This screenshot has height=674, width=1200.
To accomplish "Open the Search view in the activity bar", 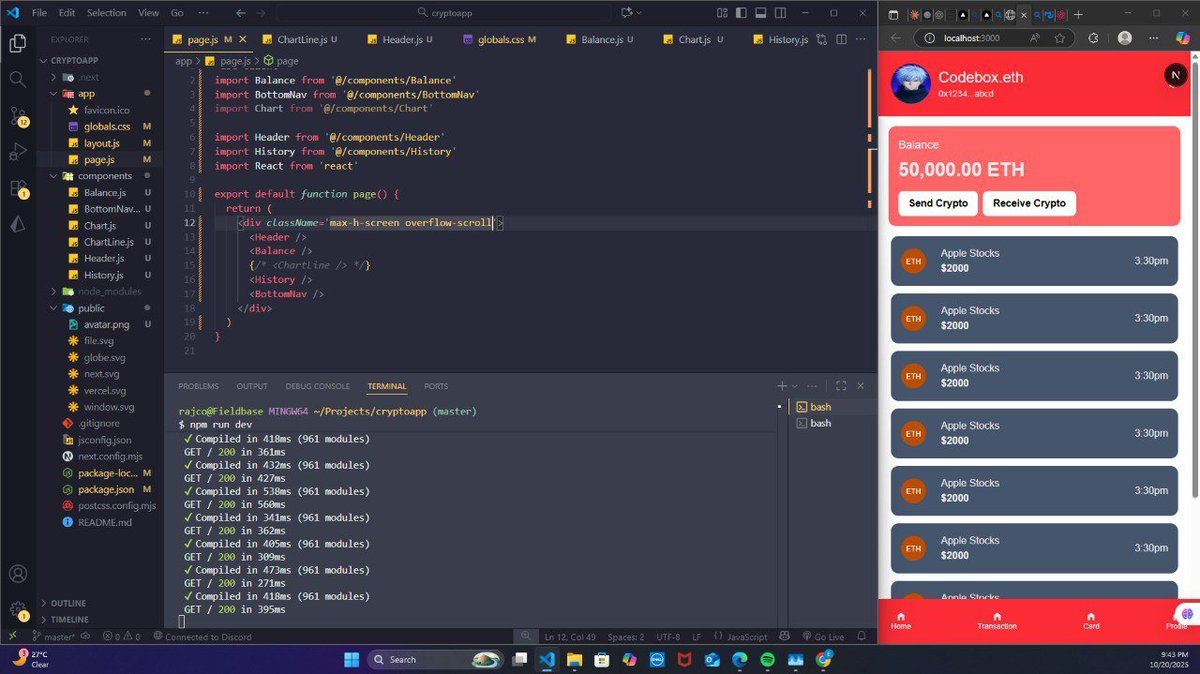I will coord(17,79).
